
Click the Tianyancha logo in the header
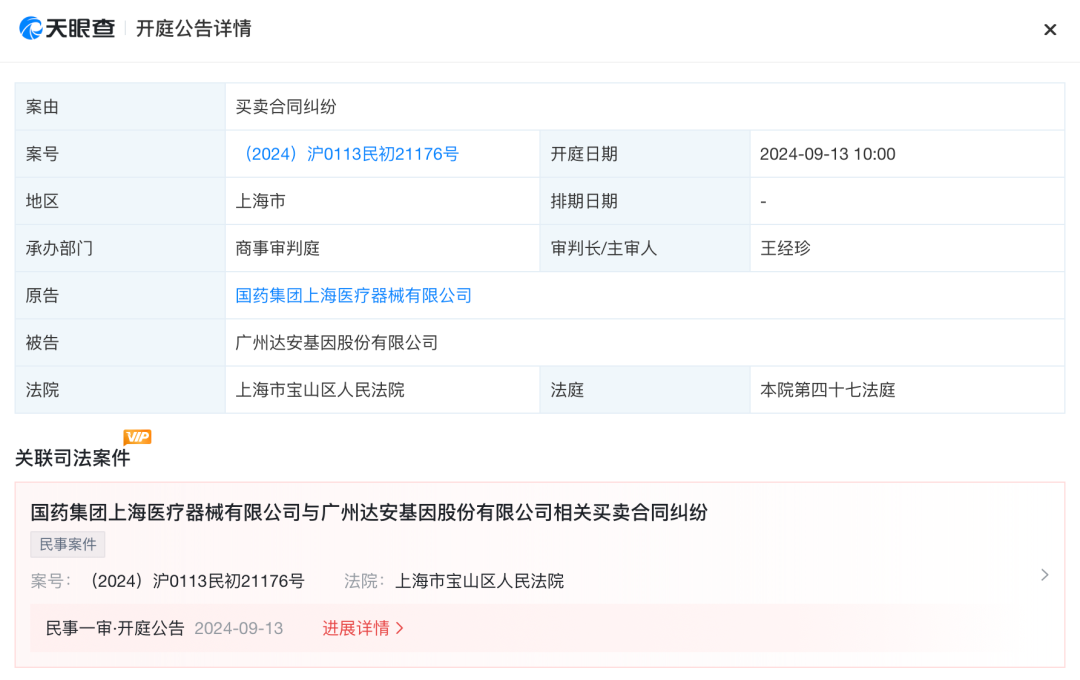point(67,29)
